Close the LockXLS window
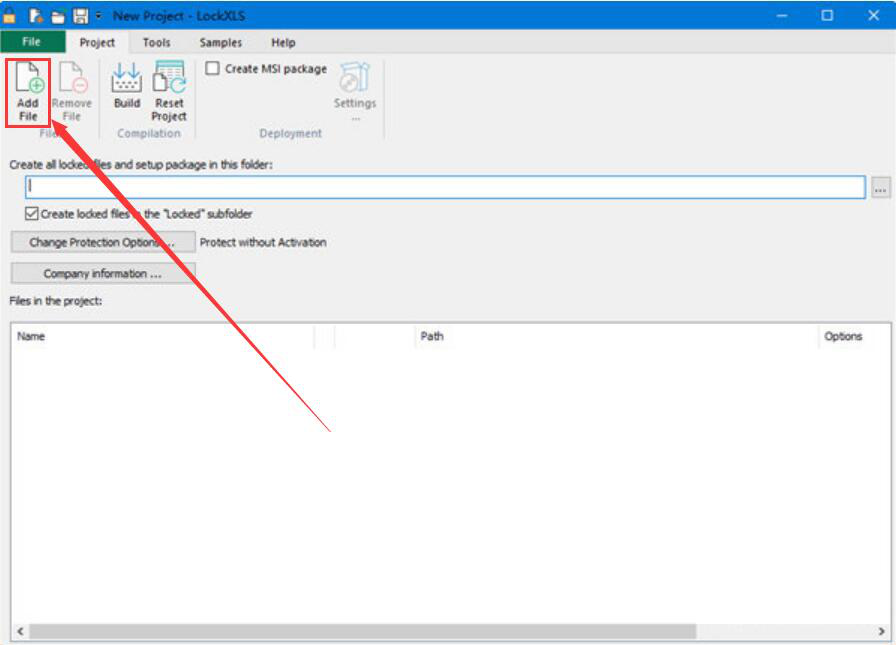This screenshot has height=645, width=896. tap(873, 15)
